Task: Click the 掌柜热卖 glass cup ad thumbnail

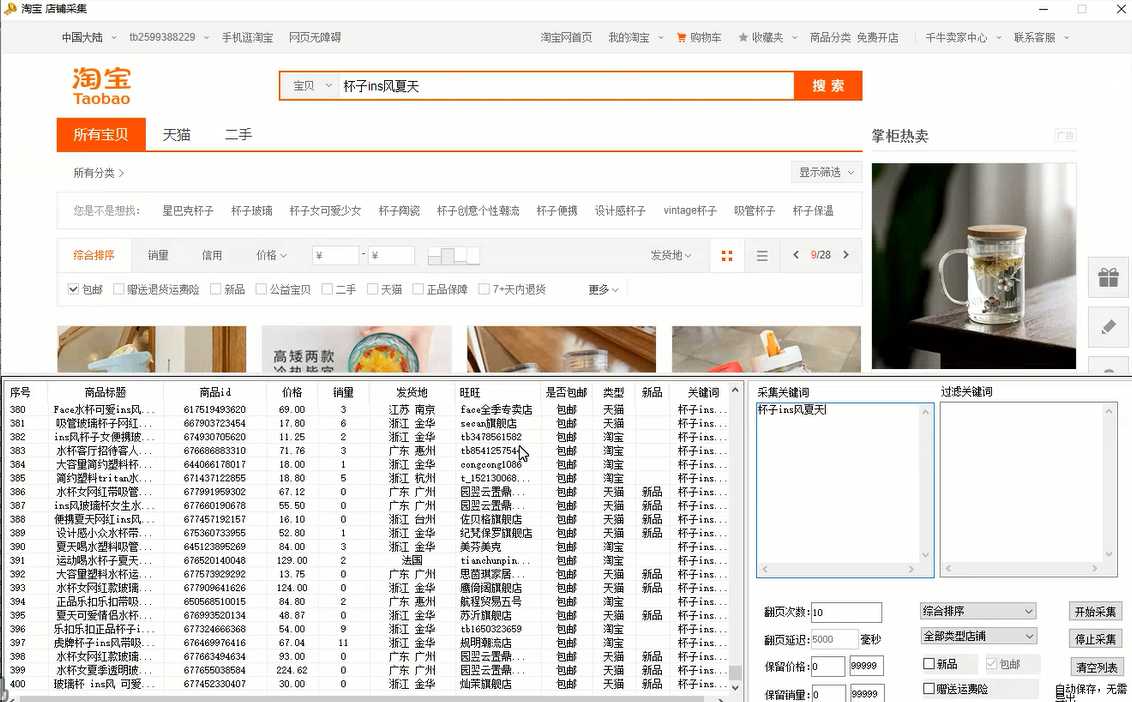Action: (973, 266)
